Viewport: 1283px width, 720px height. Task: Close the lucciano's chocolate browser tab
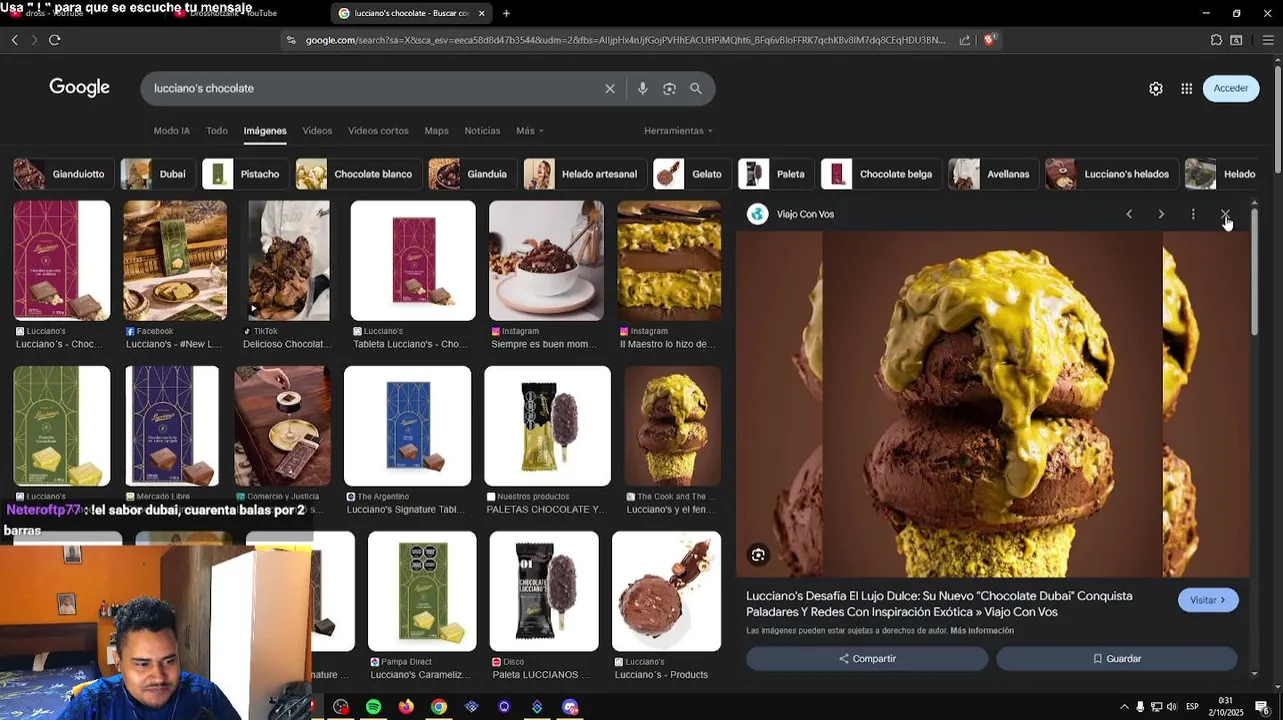(x=481, y=13)
